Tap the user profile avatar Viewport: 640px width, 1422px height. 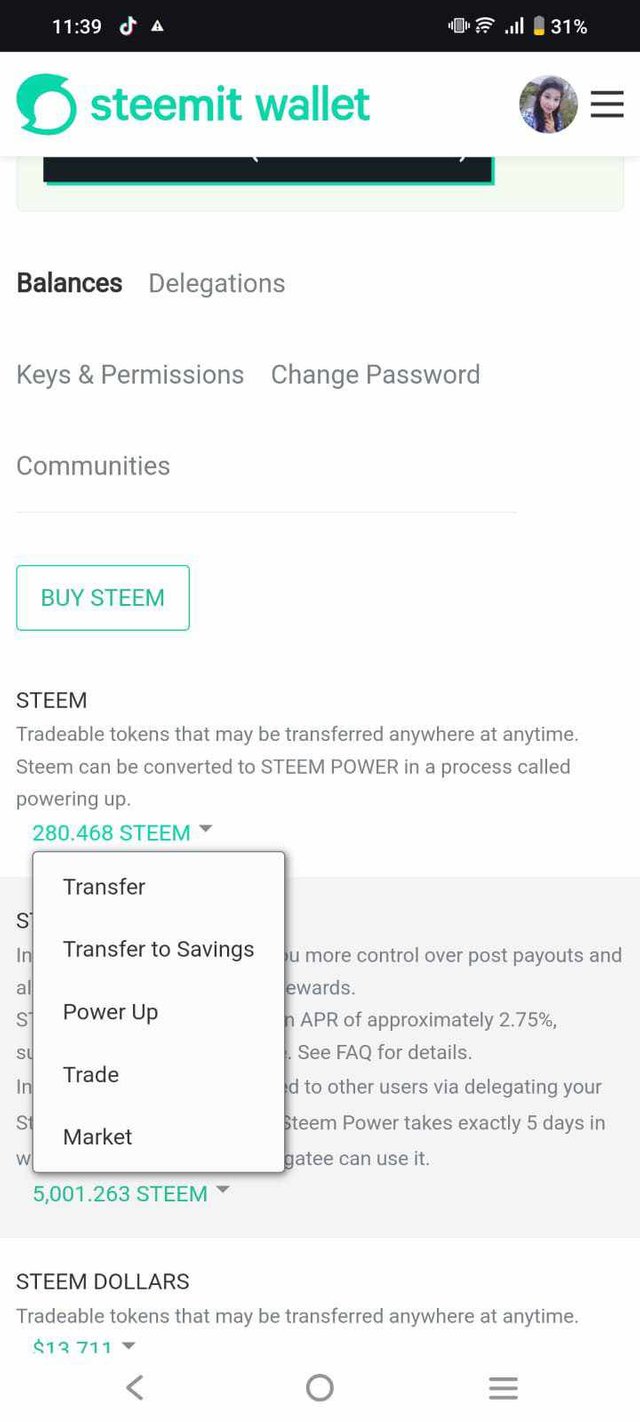(548, 104)
